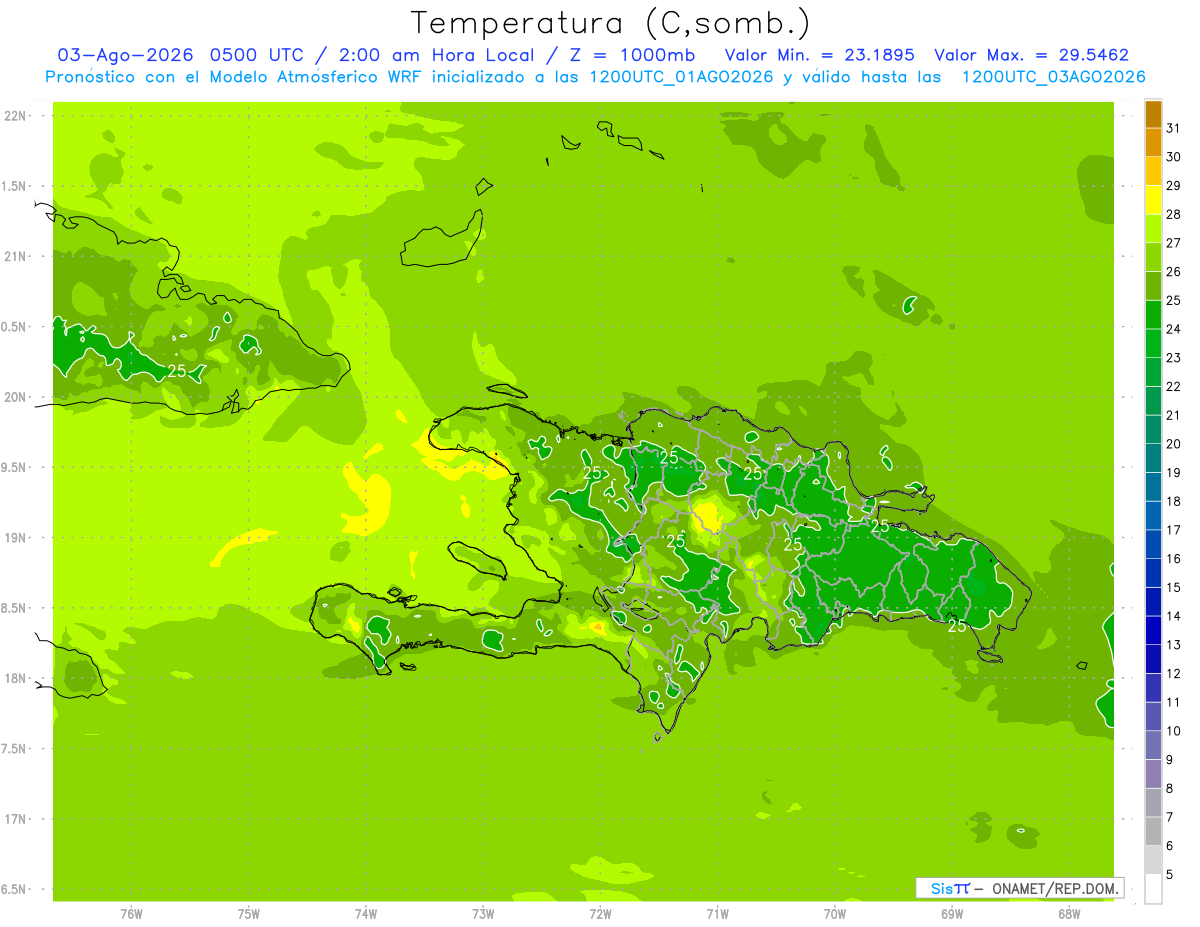Click the legend value 14
The image size is (1200, 927).
(x=1173, y=616)
